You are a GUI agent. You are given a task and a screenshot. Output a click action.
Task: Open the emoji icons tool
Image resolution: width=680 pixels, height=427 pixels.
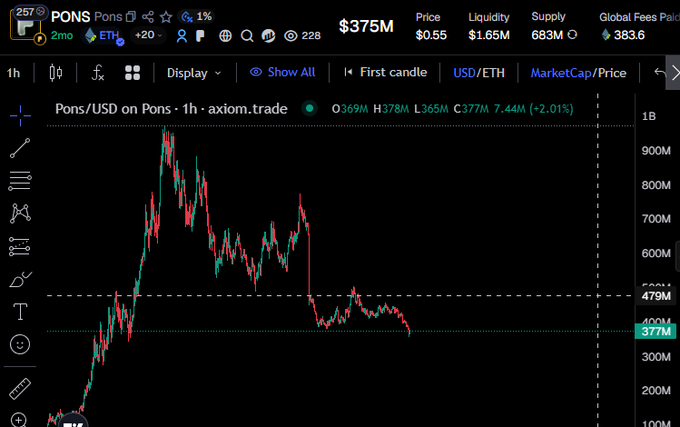[x=20, y=345]
